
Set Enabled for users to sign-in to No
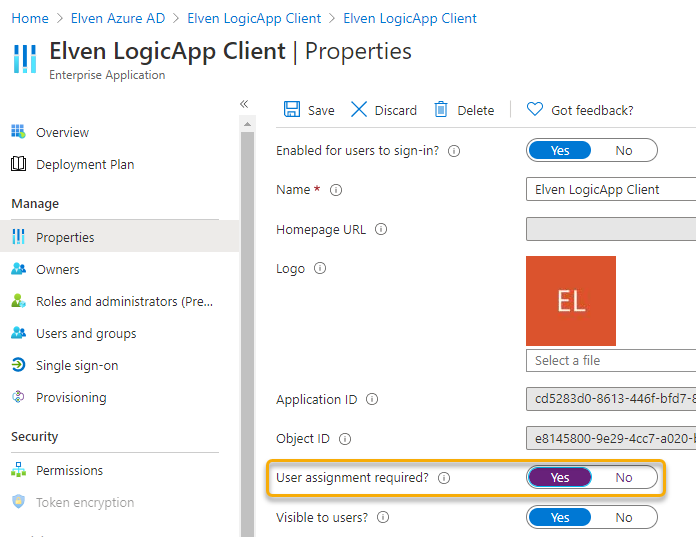point(624,150)
